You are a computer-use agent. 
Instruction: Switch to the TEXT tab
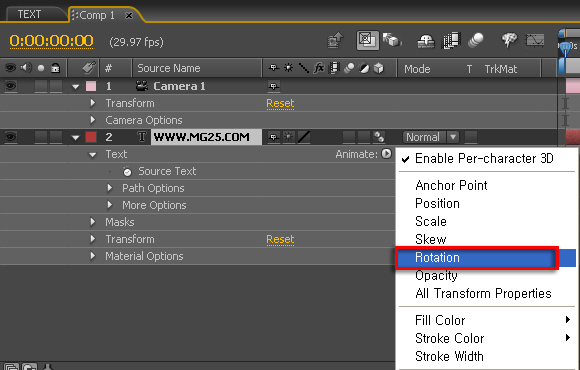[30, 14]
